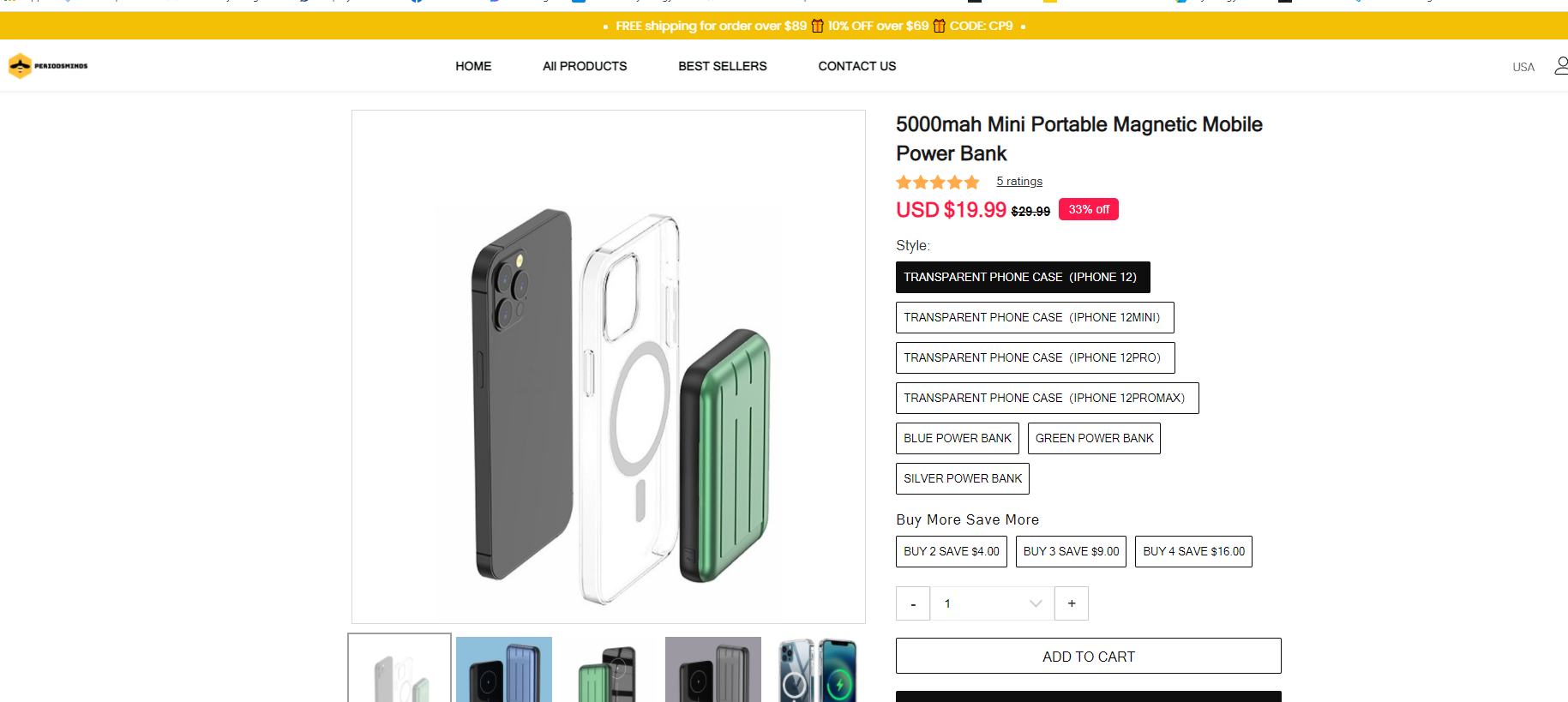Select Buy 2 Save $4.00 offer
The width and height of the screenshot is (1568, 702).
click(951, 551)
